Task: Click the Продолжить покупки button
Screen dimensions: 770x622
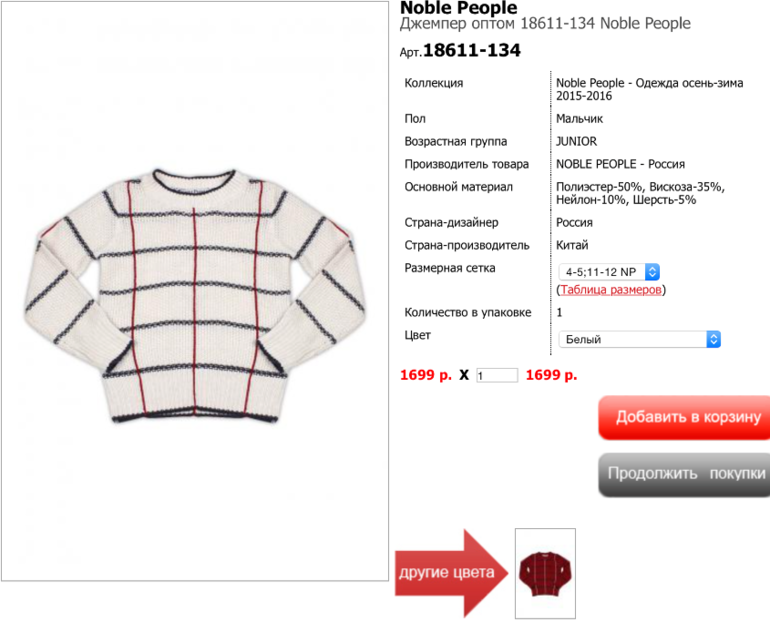Action: [684, 474]
